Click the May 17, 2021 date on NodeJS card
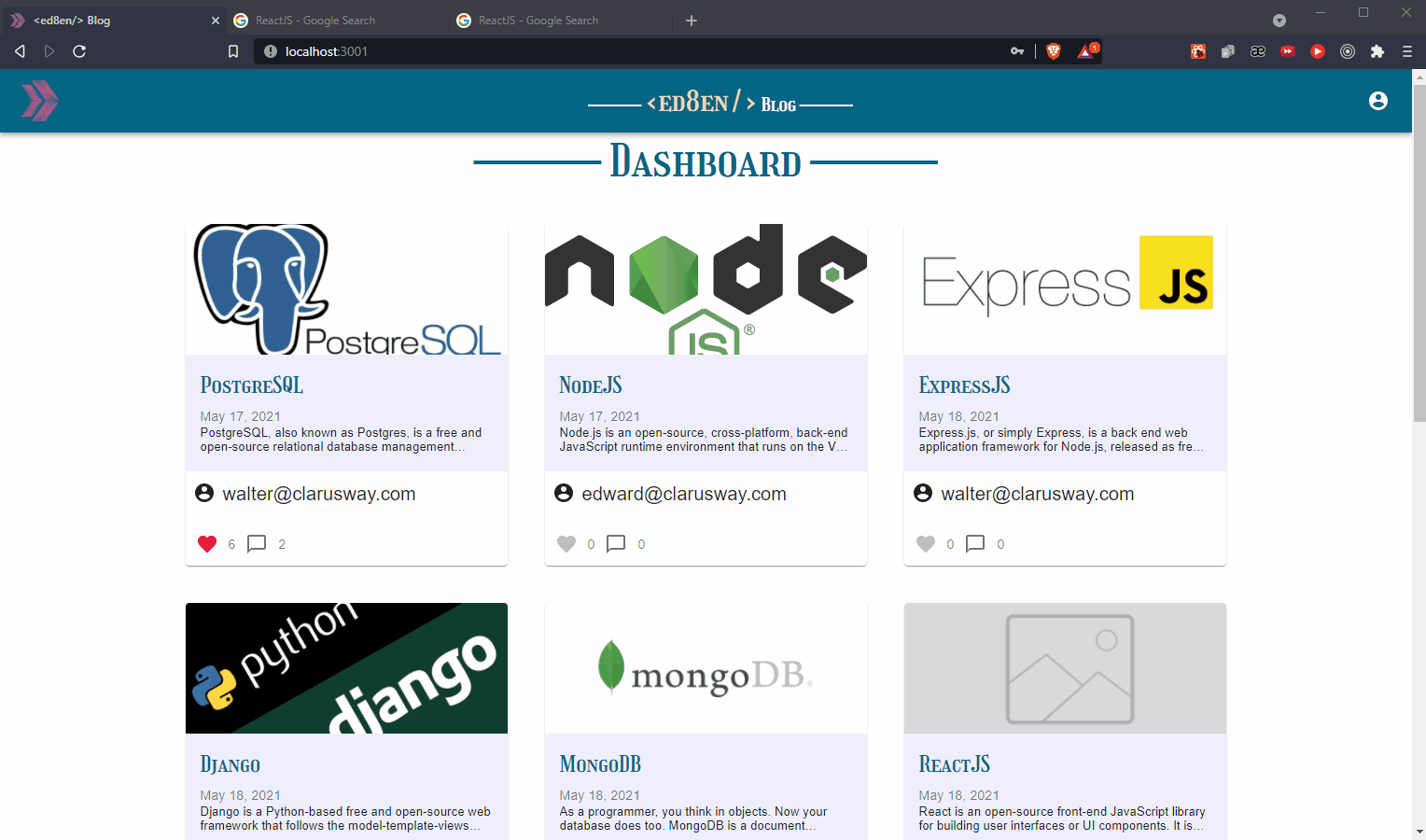The height and width of the screenshot is (840, 1426). [x=599, y=416]
